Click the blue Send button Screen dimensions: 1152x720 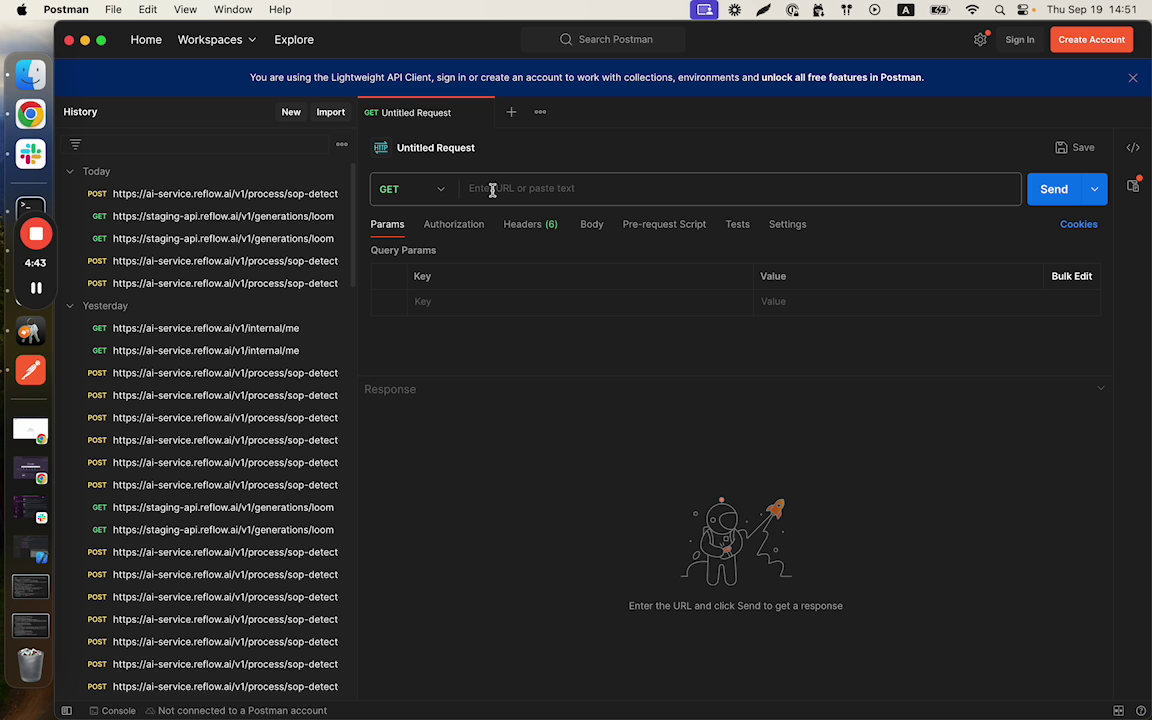[1054, 190]
